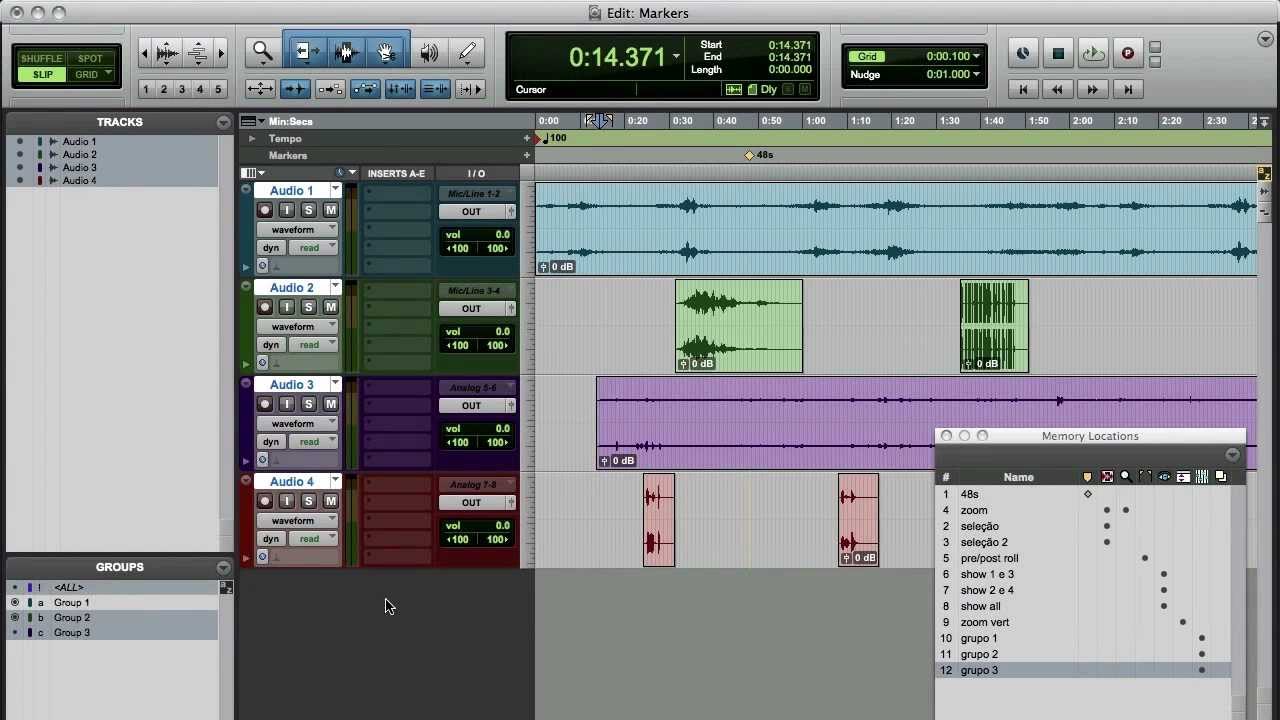This screenshot has height=720, width=1280.
Task: Open the main counter format dropdown
Action: [676, 56]
